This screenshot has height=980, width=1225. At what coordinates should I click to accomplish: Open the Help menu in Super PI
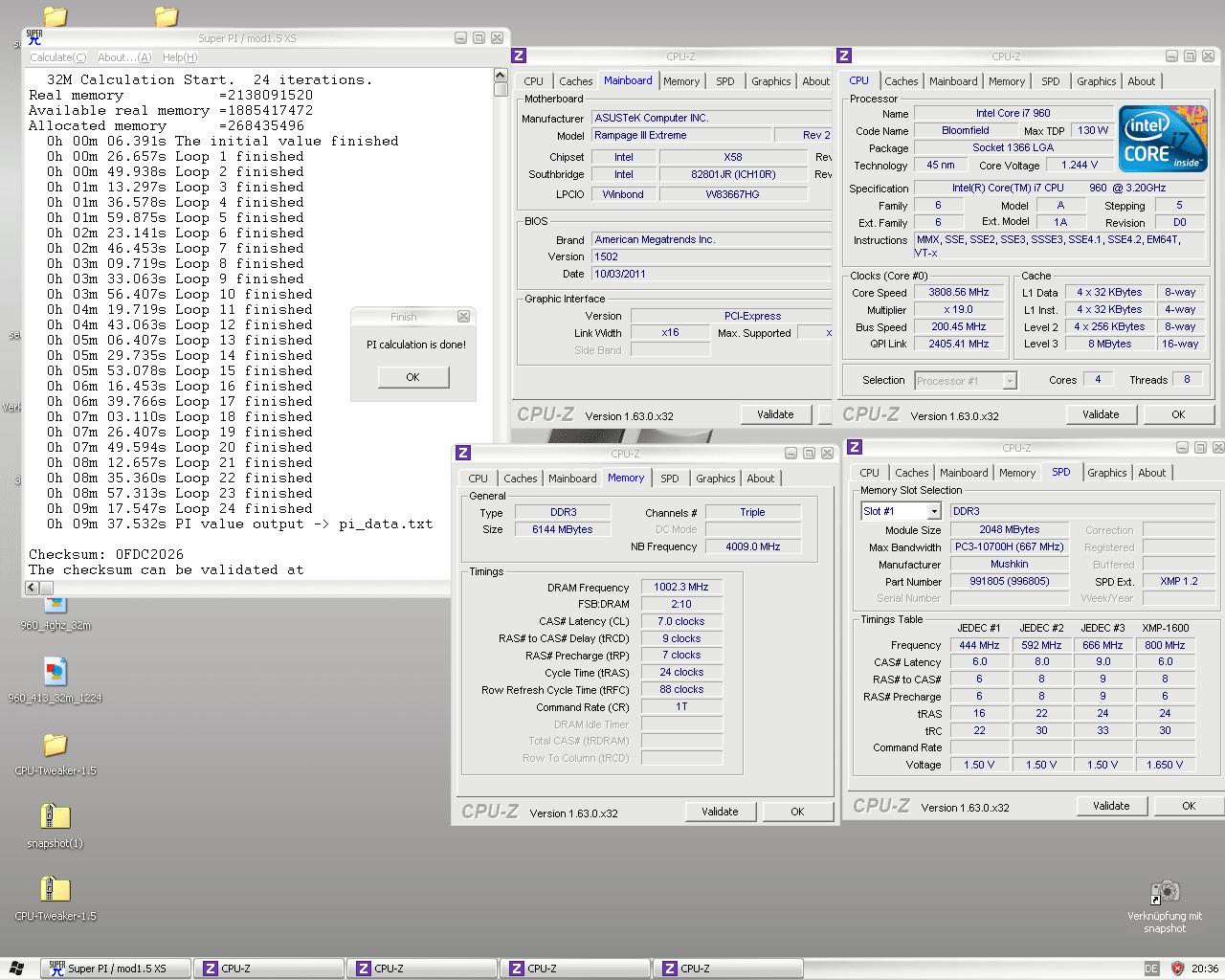point(180,57)
